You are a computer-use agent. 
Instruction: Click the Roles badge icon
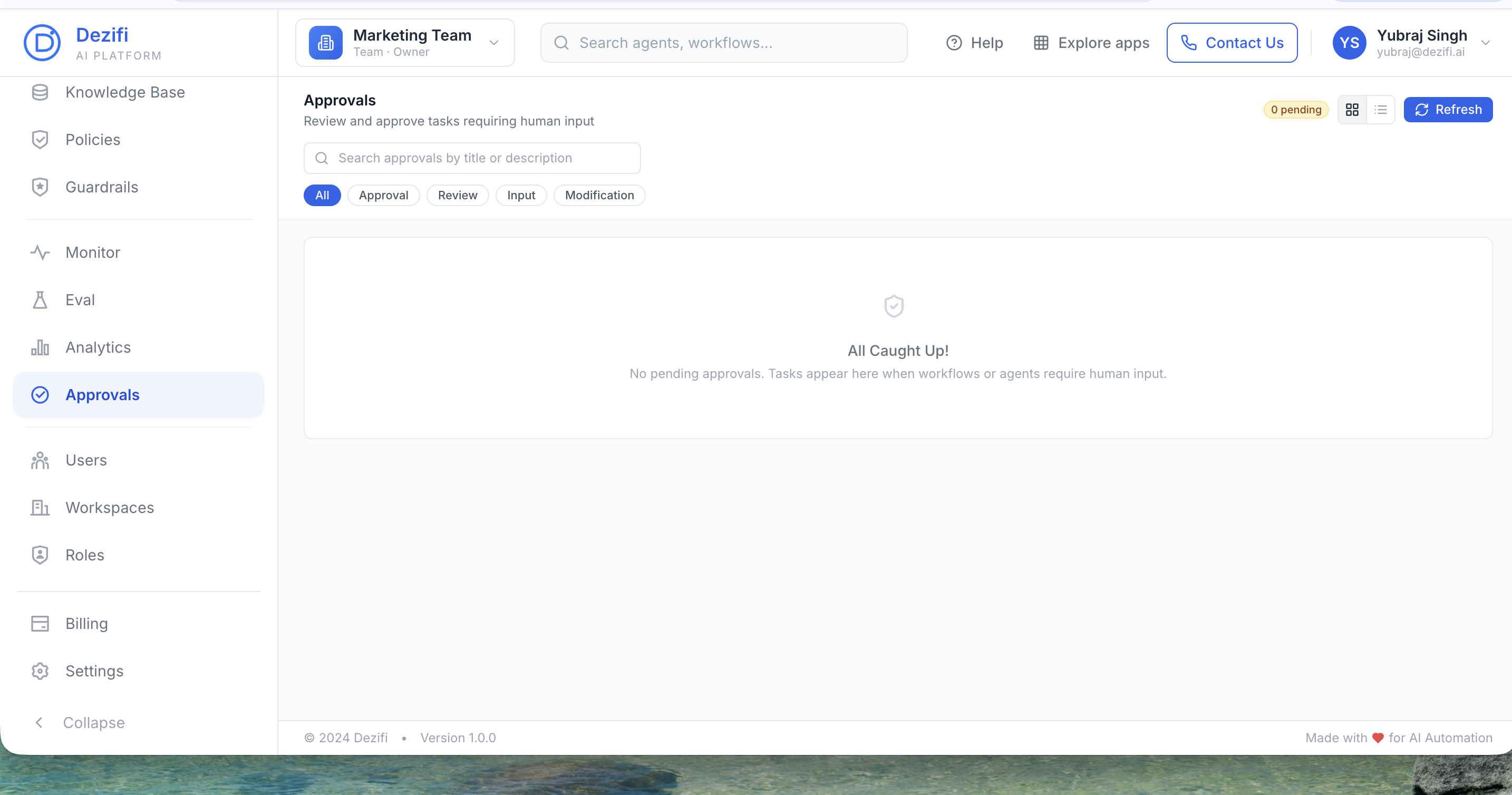40,556
